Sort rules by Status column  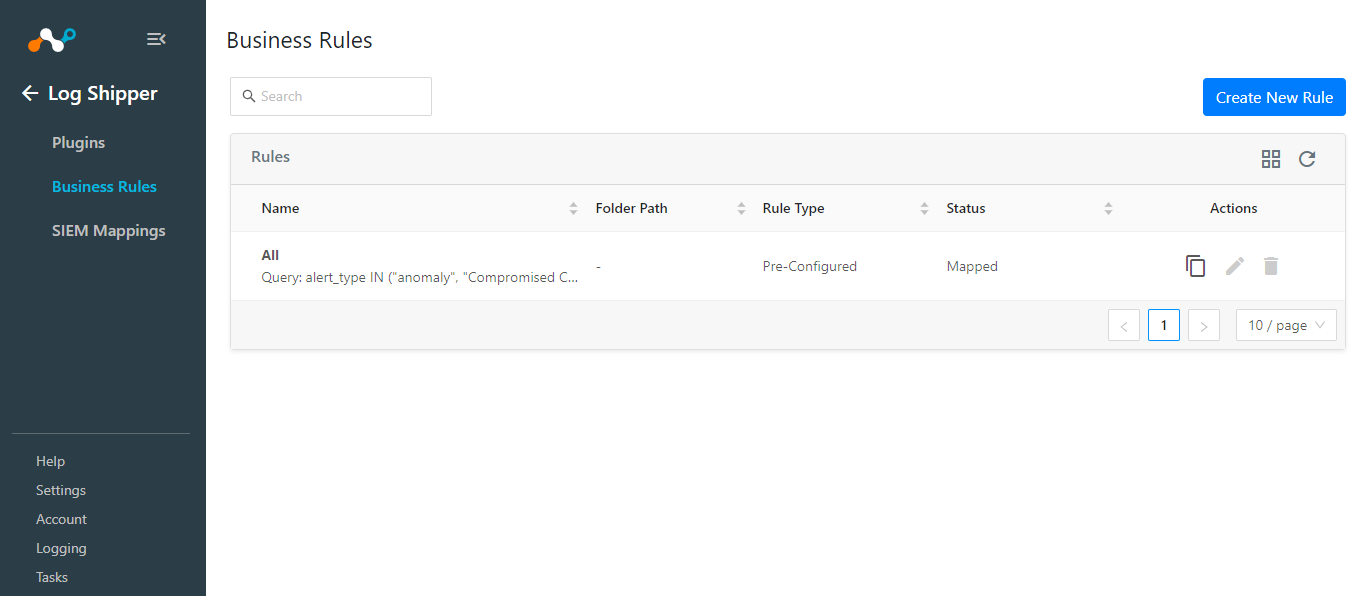click(1108, 207)
